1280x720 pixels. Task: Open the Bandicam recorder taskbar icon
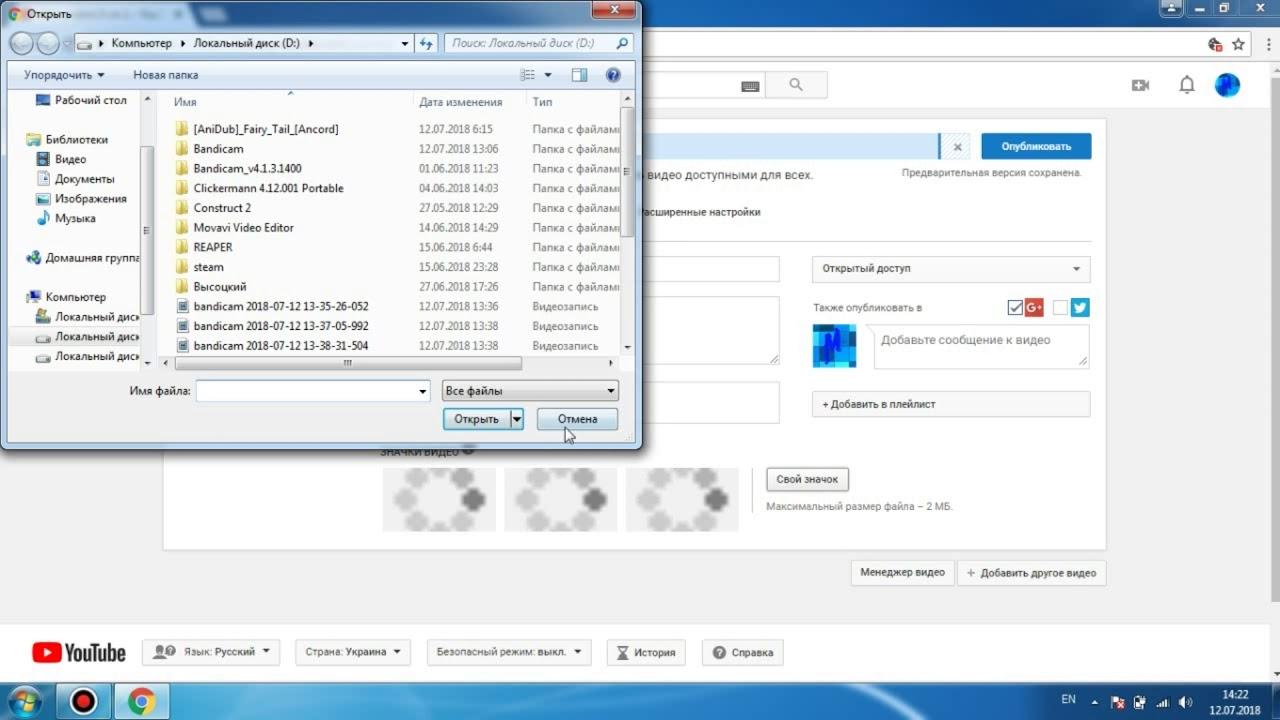(x=83, y=702)
